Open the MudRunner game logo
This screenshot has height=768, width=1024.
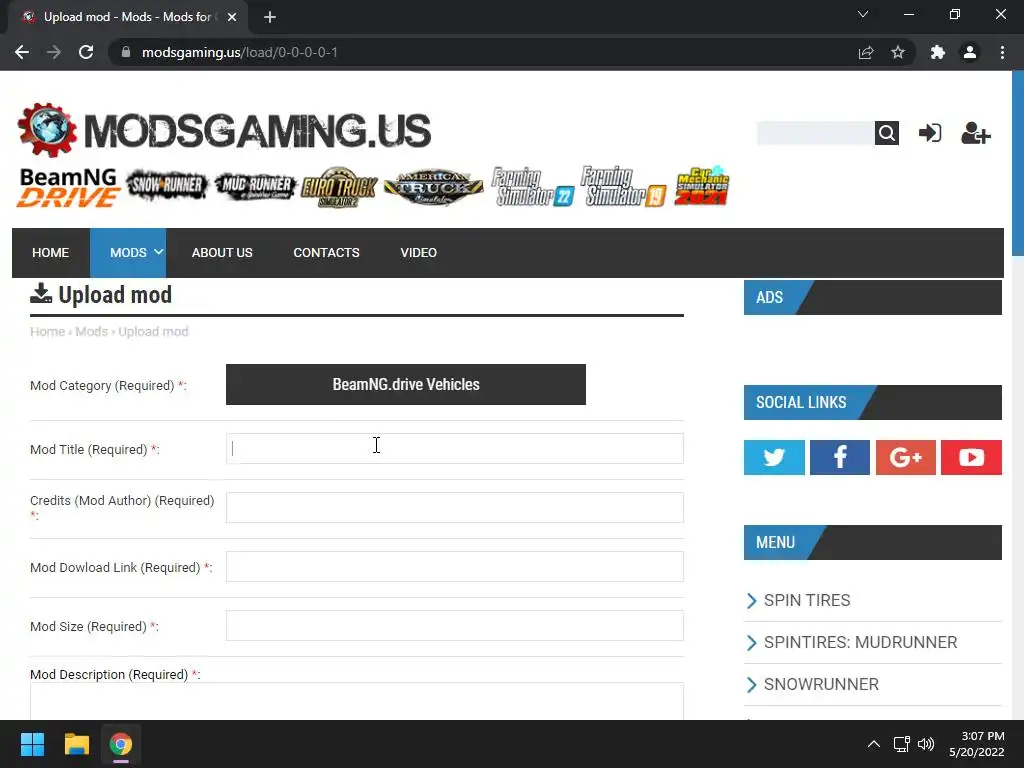pyautogui.click(x=255, y=186)
